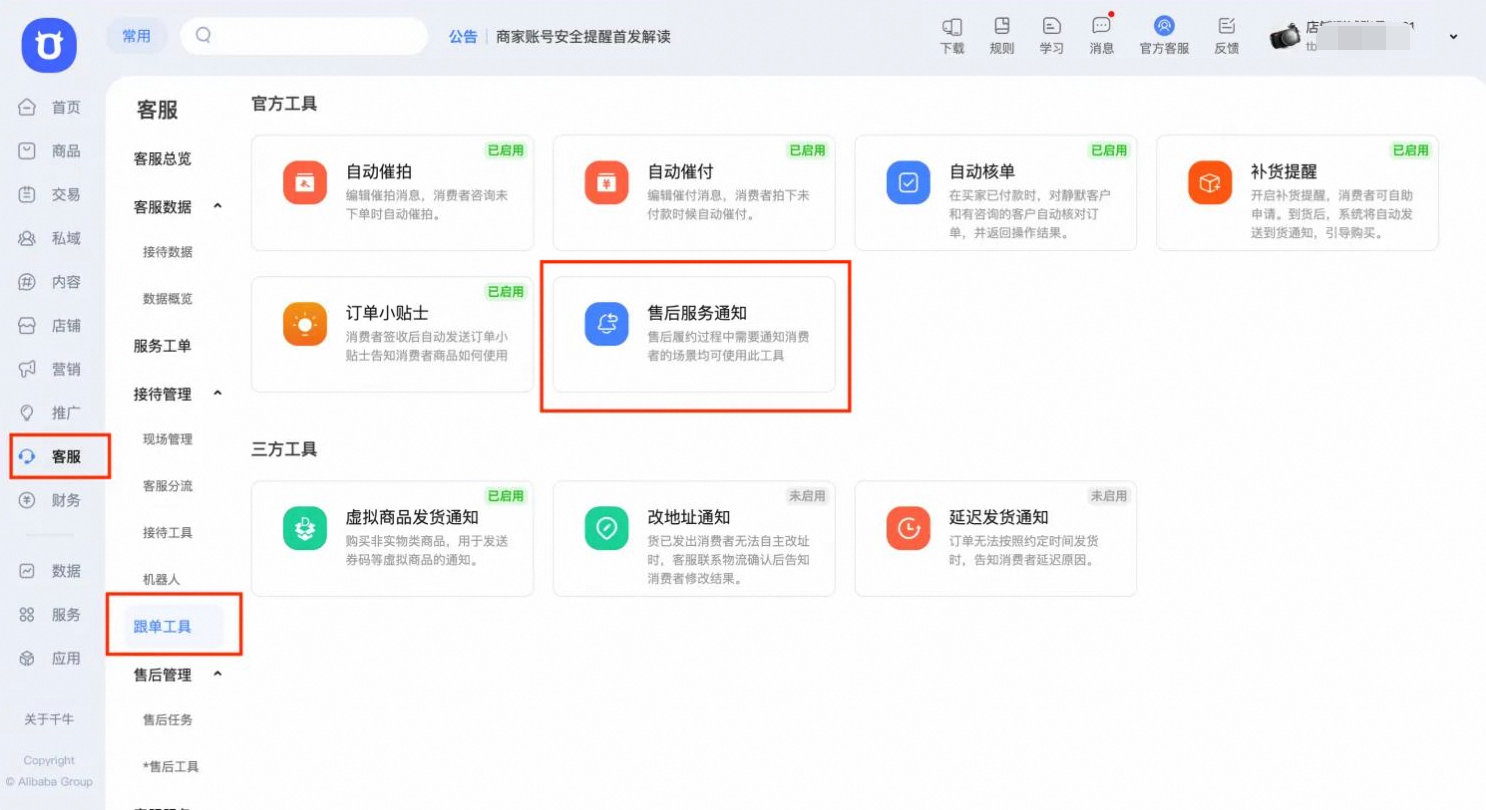Open 应用 in left sidebar

tap(50, 658)
